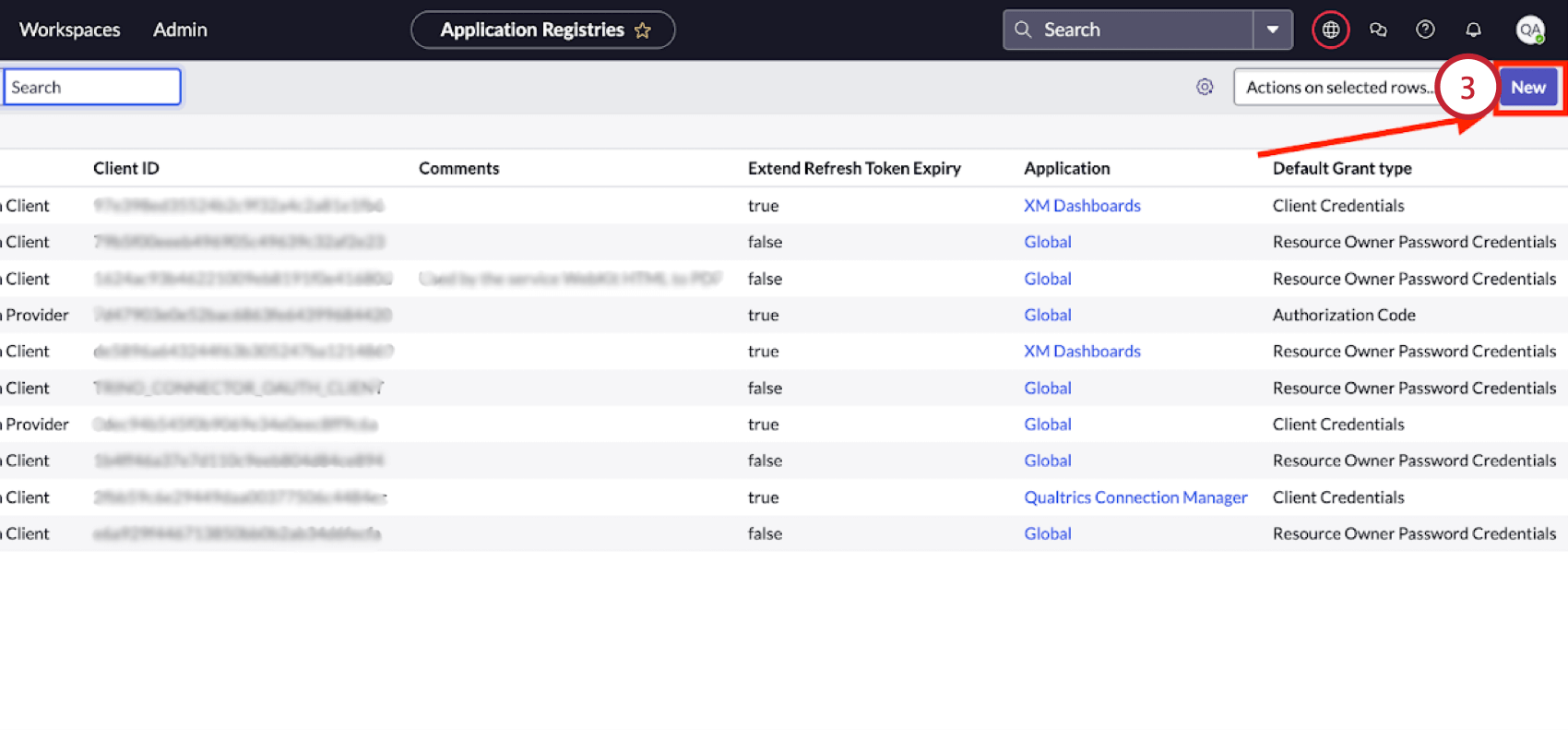Sort by Default Grant type column
The width and height of the screenshot is (1568, 731).
(1342, 168)
